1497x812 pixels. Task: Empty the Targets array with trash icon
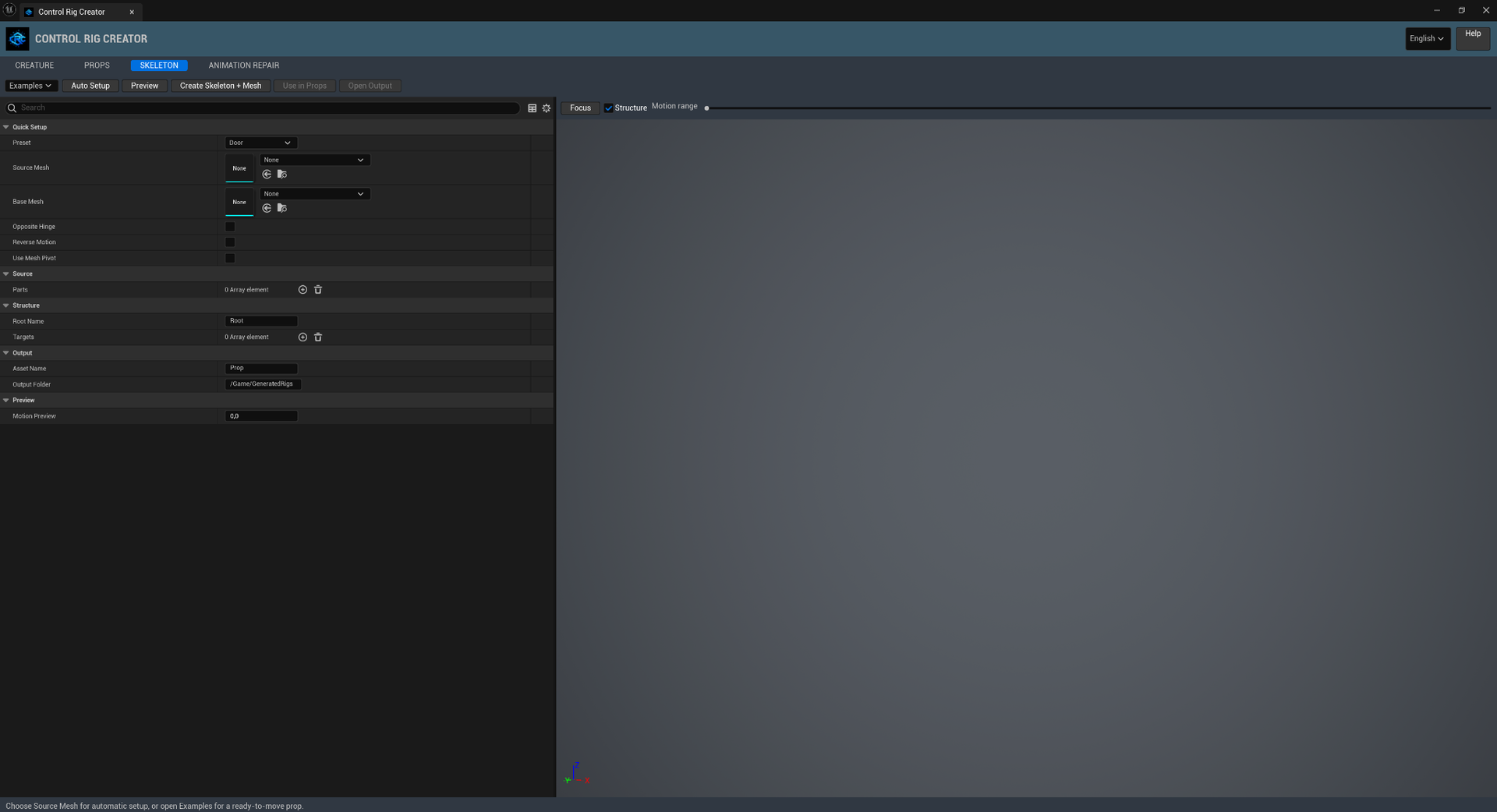(318, 337)
